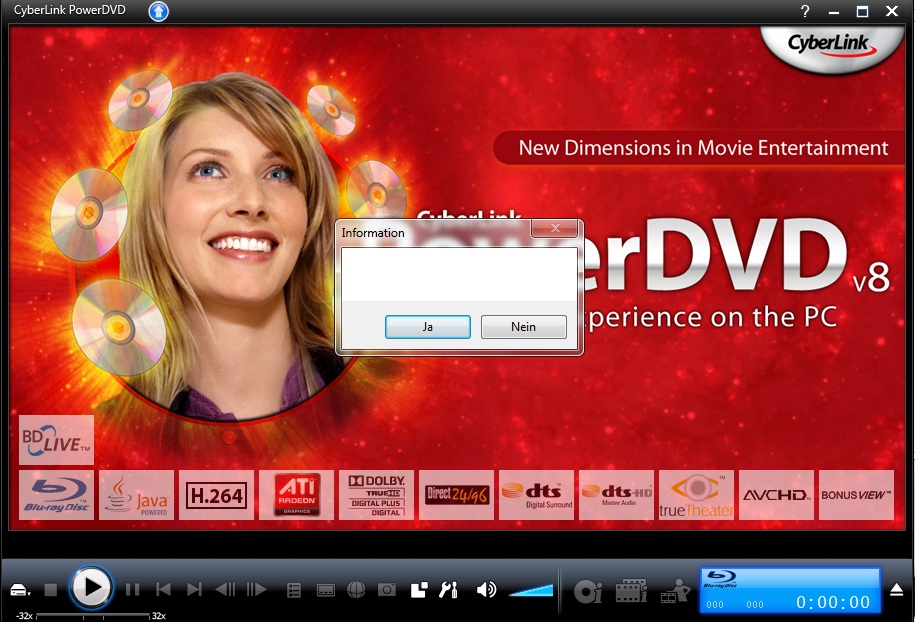Open the select source drive menu
915x622 pixels.
click(x=20, y=590)
